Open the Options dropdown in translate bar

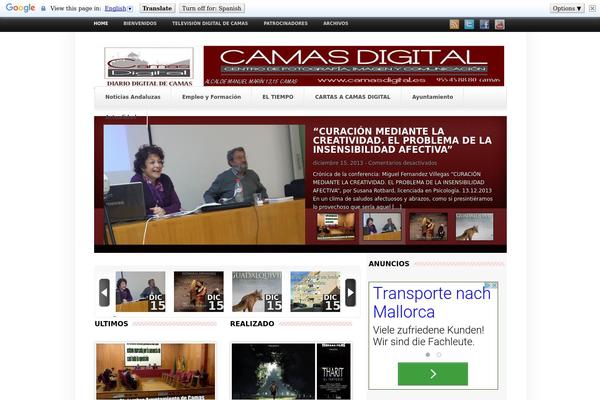click(567, 8)
